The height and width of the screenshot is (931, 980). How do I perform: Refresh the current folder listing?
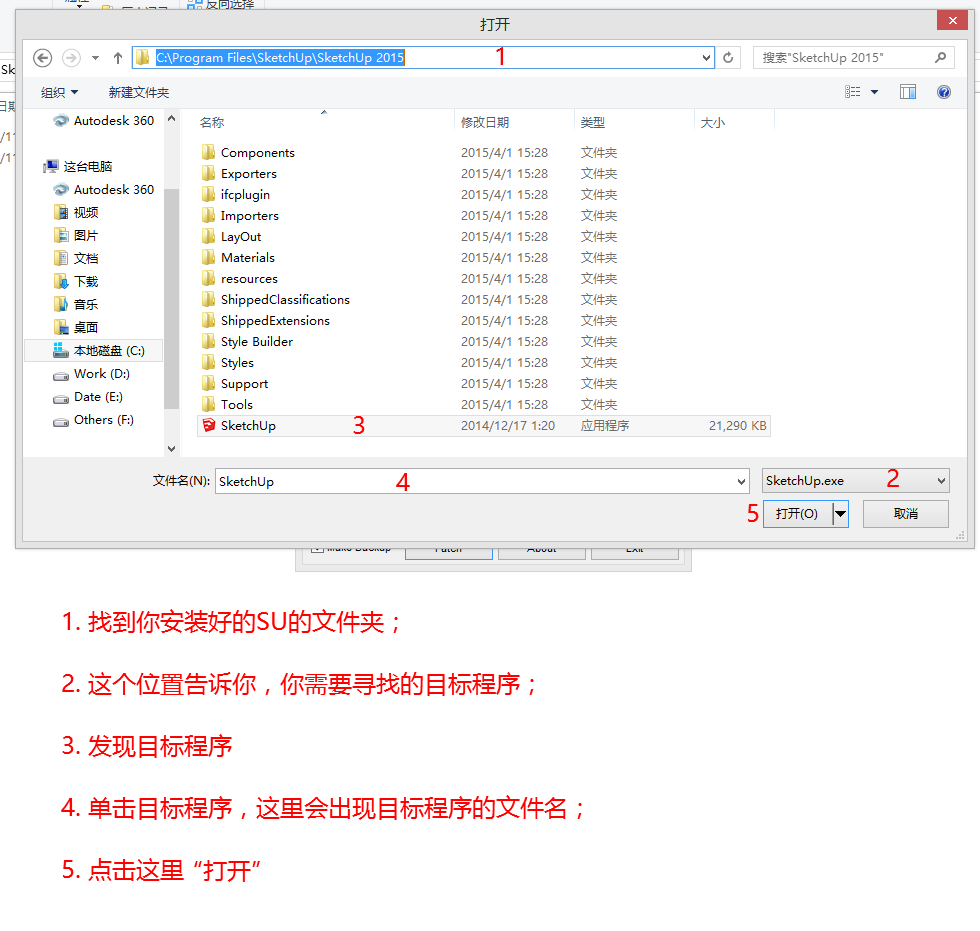[728, 58]
